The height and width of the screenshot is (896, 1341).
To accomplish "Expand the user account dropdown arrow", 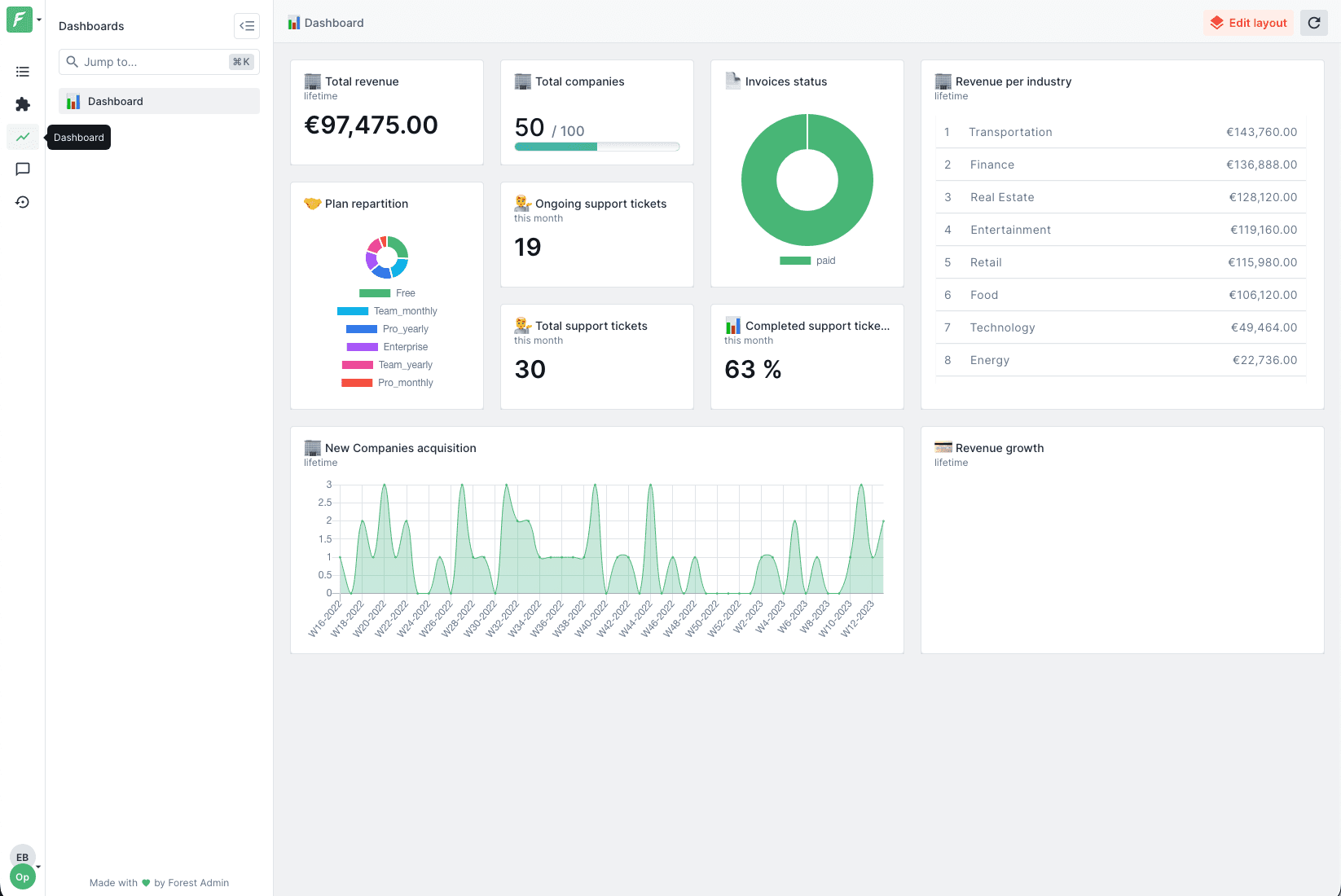I will pyautogui.click(x=38, y=867).
